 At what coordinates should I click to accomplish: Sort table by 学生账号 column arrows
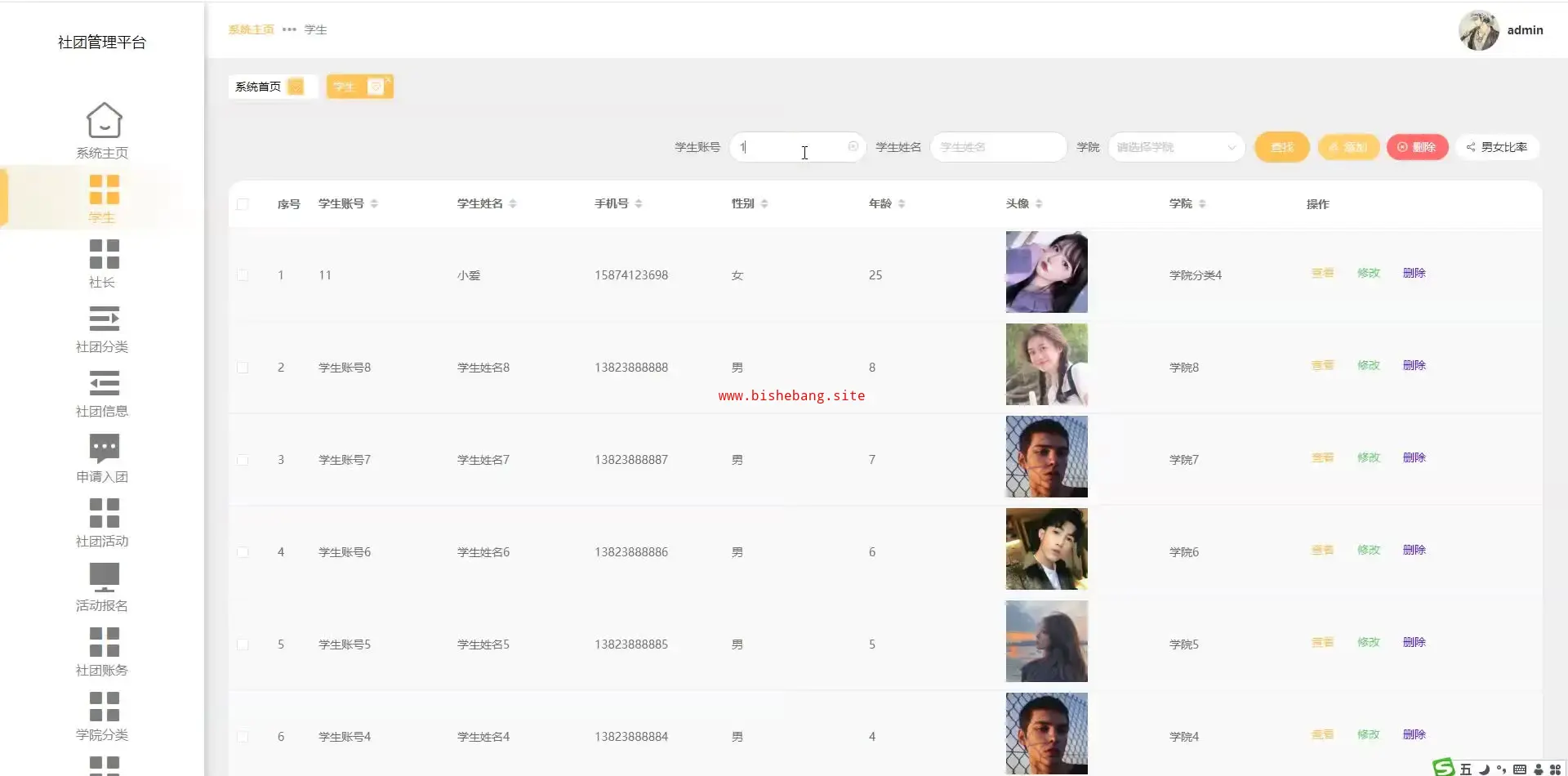click(374, 204)
